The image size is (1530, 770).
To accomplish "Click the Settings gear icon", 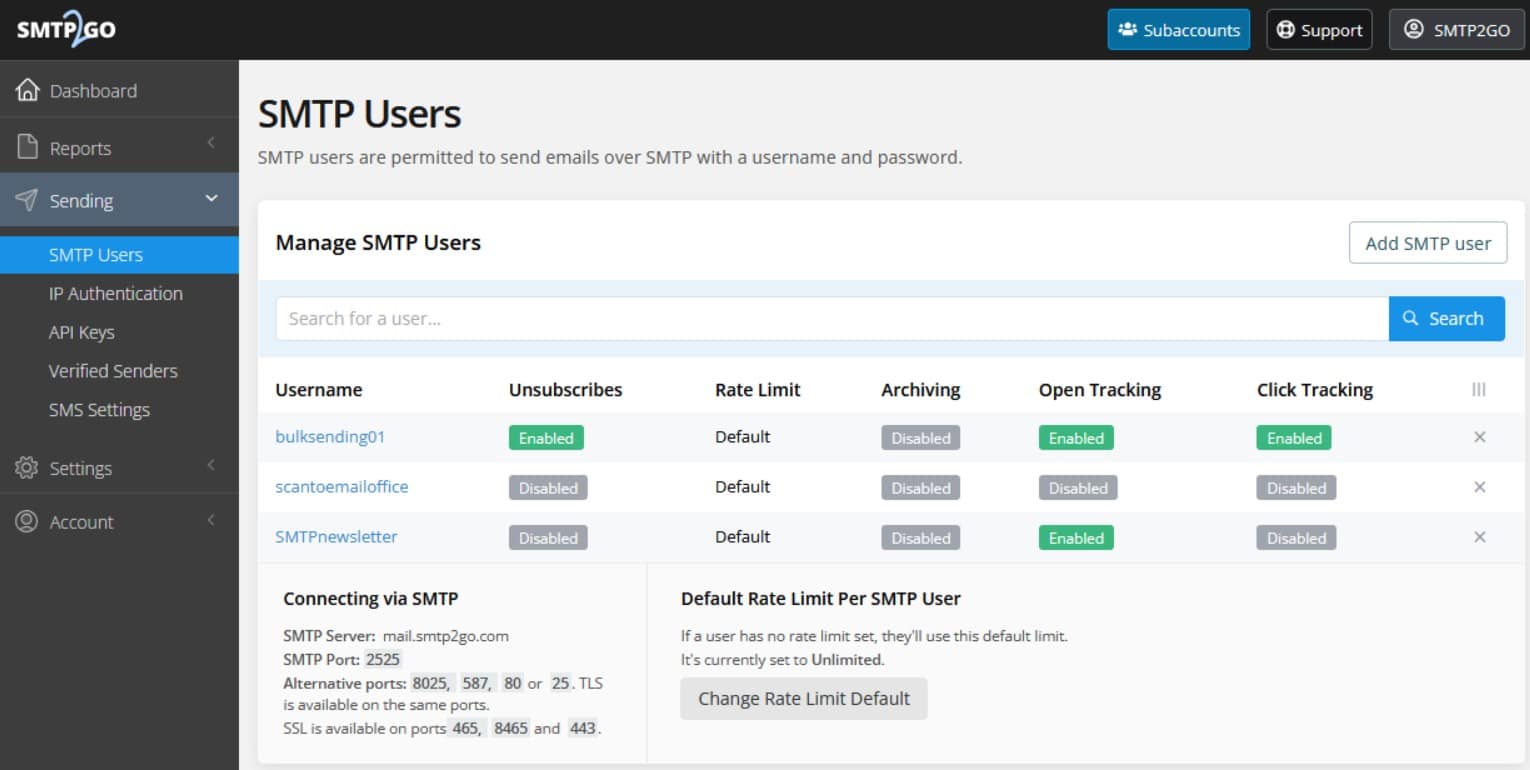I will point(27,468).
